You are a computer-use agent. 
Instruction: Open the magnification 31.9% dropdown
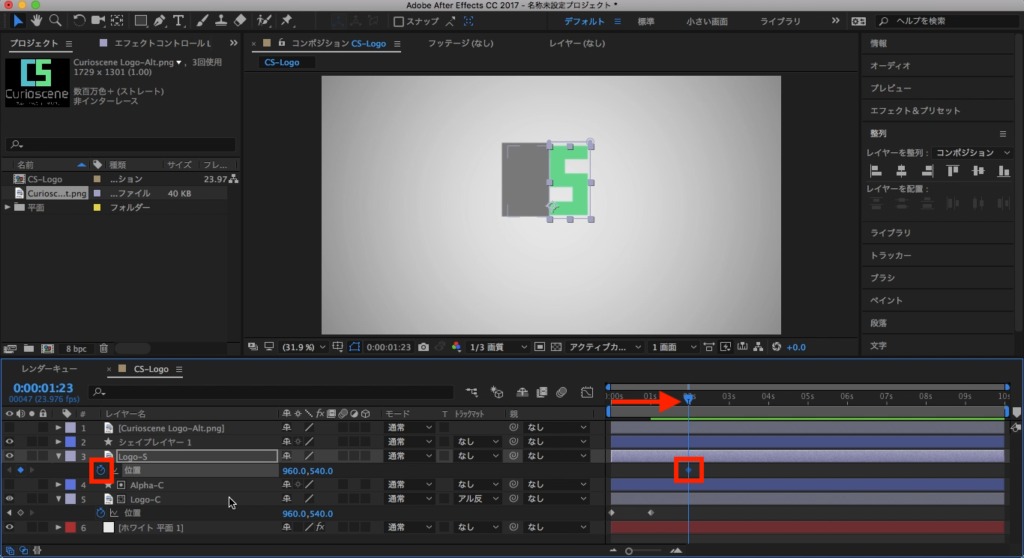coord(305,347)
